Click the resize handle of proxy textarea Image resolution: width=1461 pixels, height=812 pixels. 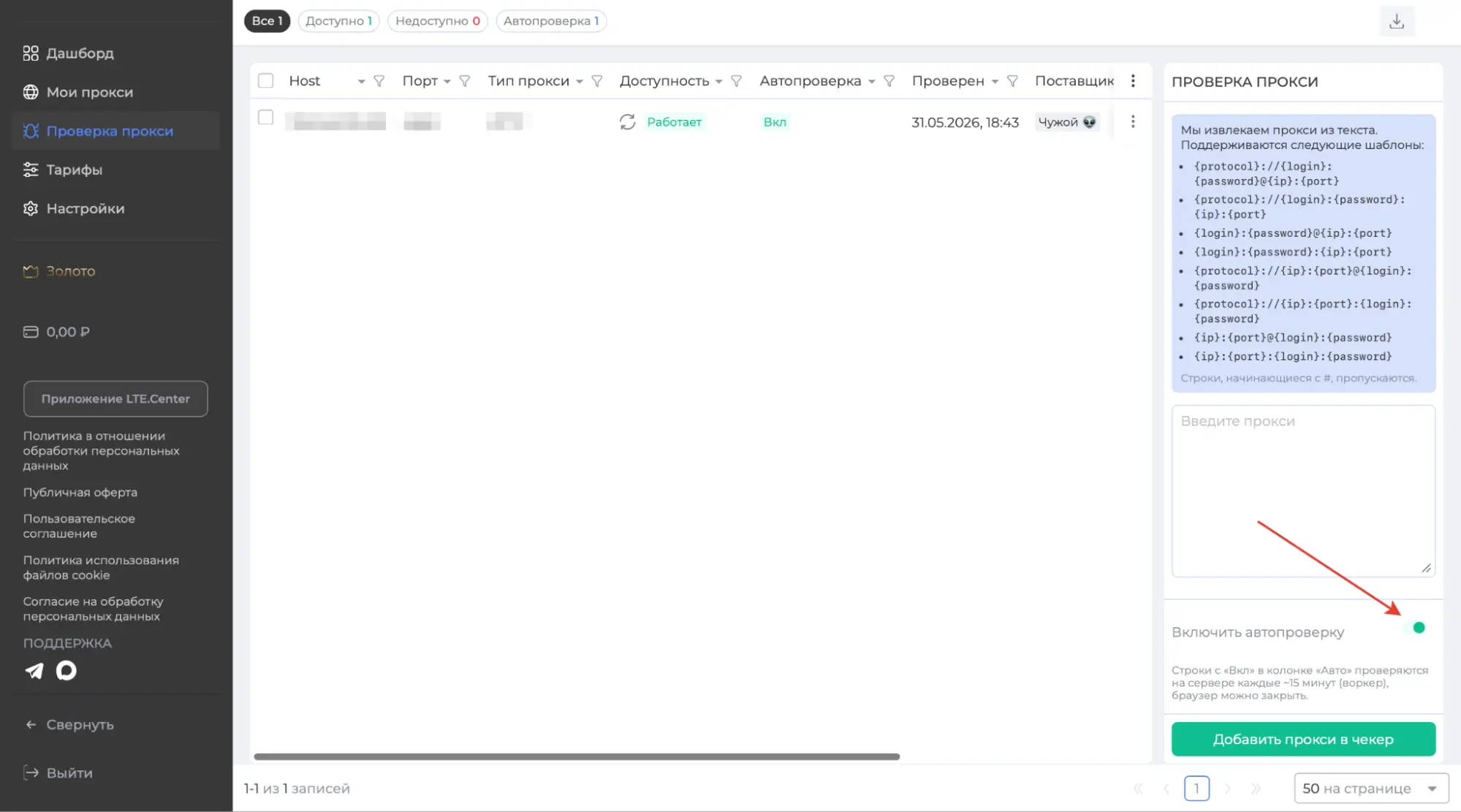[x=1426, y=568]
